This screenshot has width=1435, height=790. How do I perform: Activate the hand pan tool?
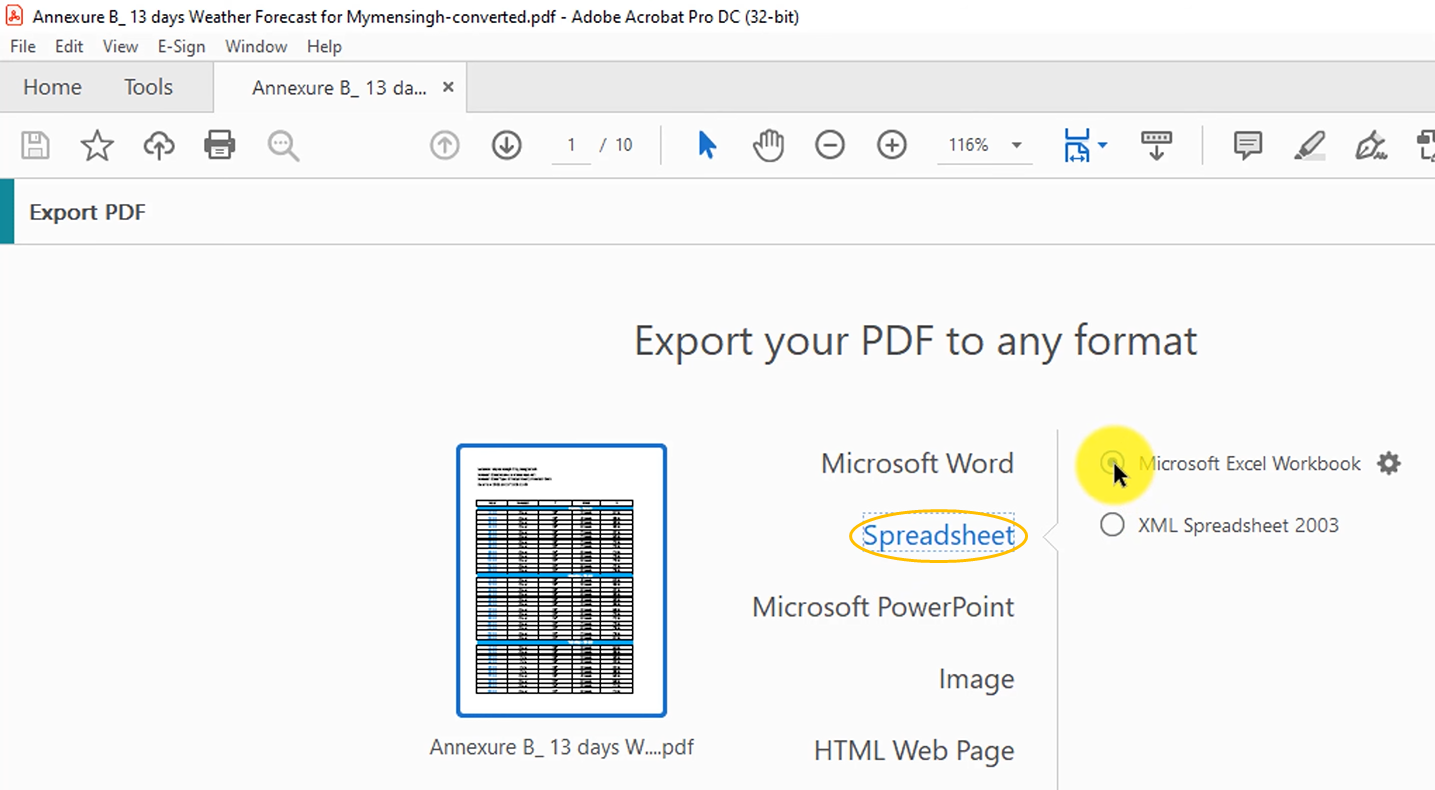[x=768, y=145]
